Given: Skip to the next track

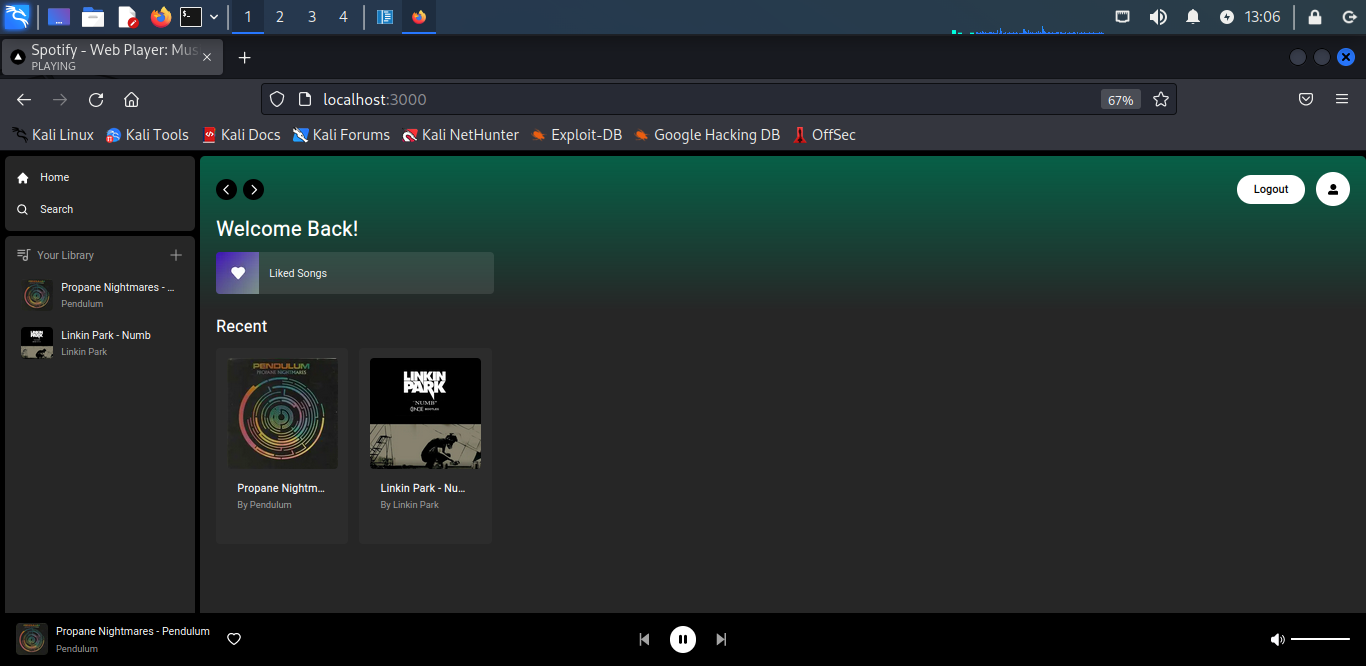Looking at the screenshot, I should [x=721, y=639].
